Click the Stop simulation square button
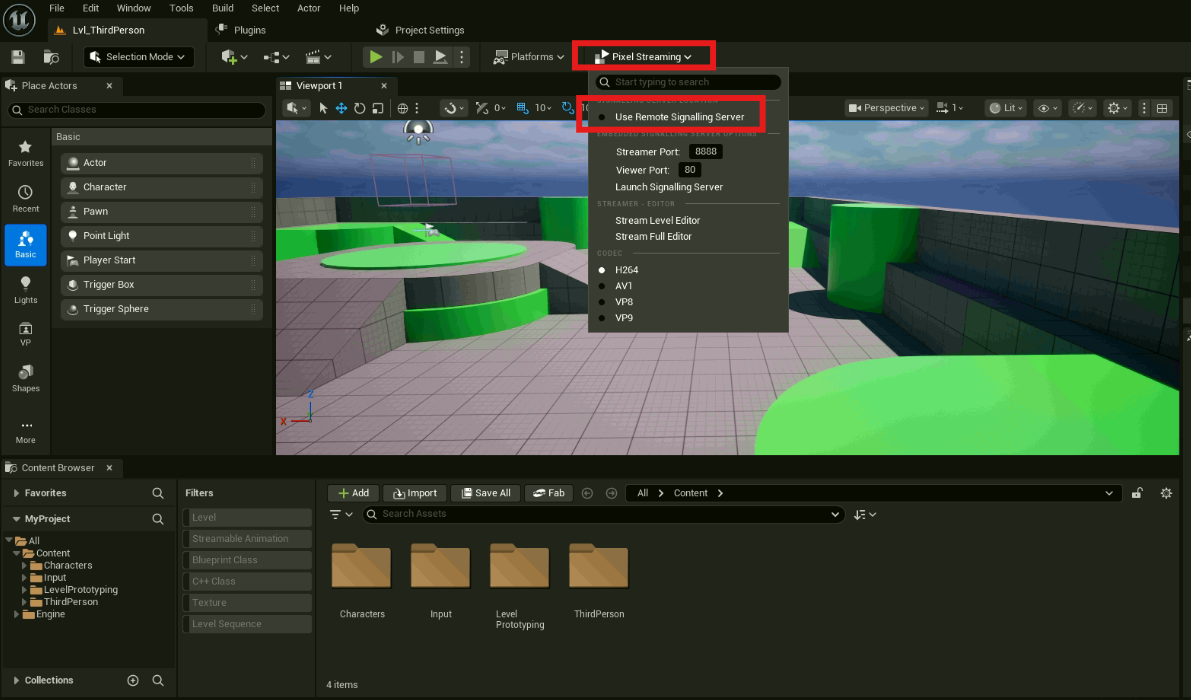The image size is (1191, 700). point(419,57)
